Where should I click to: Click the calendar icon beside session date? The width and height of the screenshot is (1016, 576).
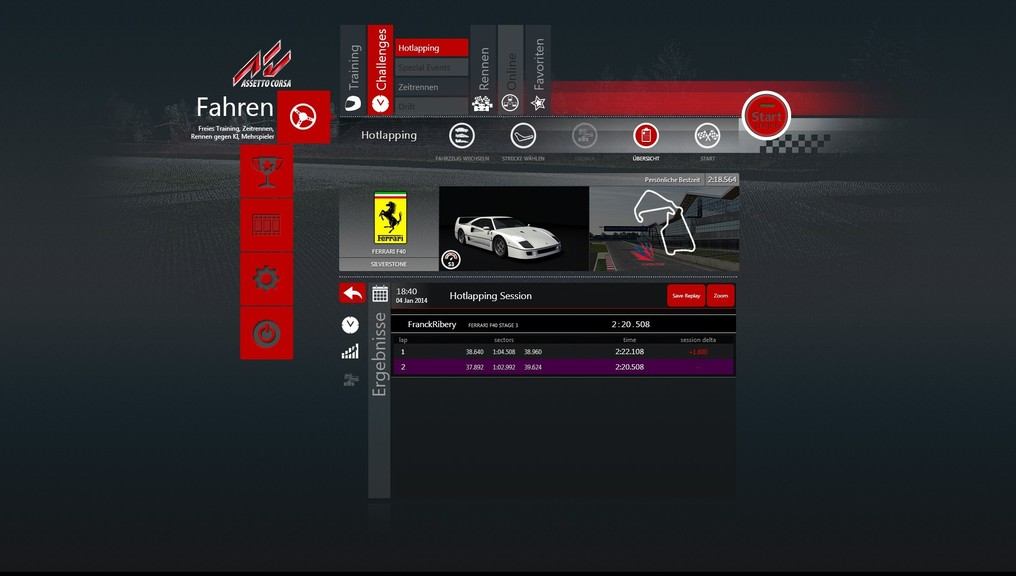coord(380,294)
